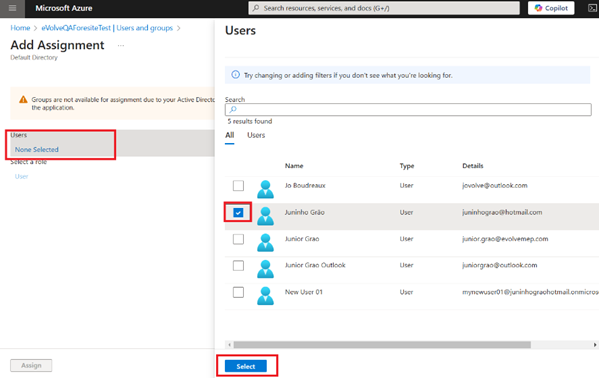Check the Junior Grao checkbox
This screenshot has width=599, height=378.
click(238, 239)
